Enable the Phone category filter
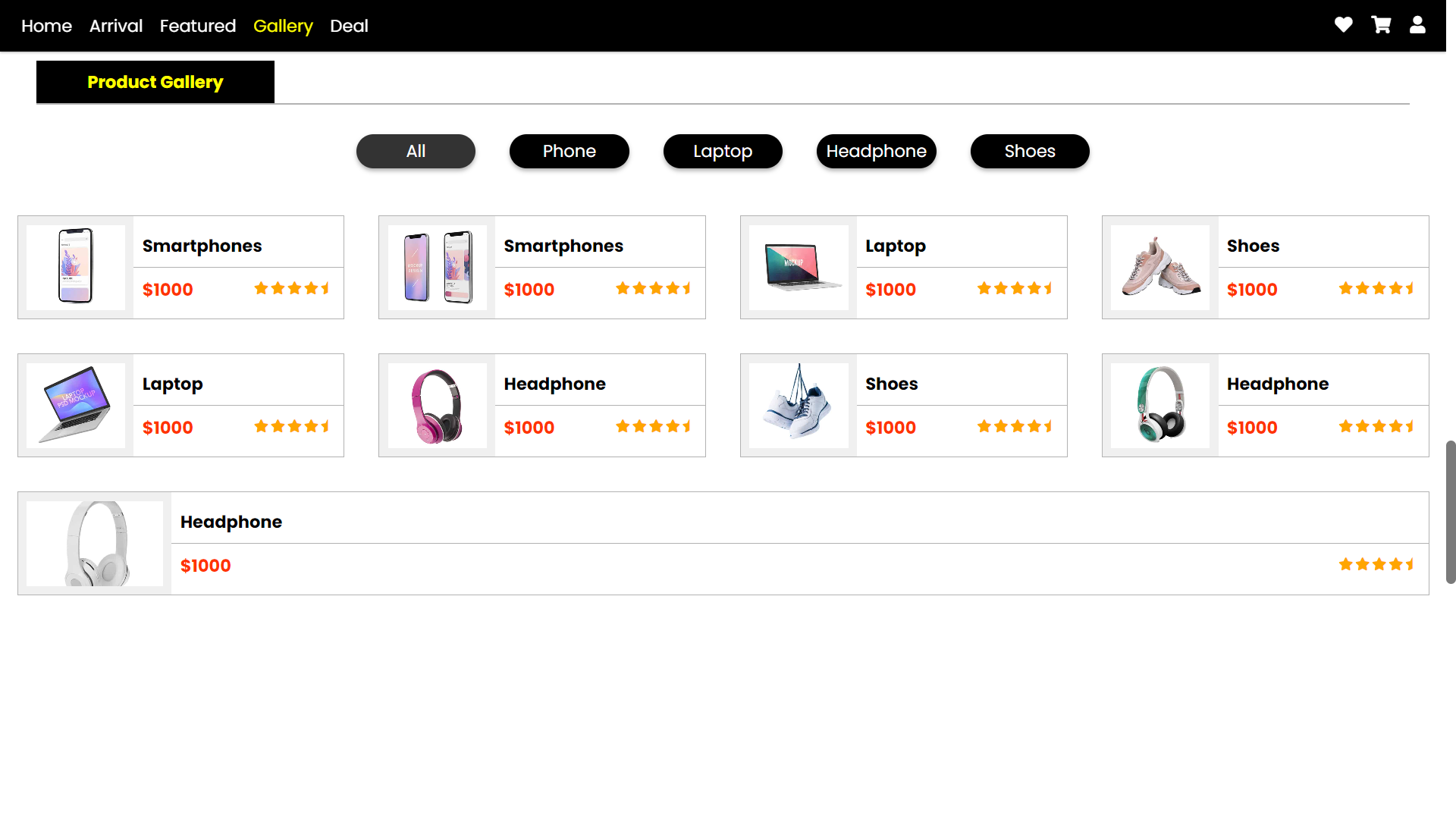This screenshot has height=819, width=1456. point(569,151)
